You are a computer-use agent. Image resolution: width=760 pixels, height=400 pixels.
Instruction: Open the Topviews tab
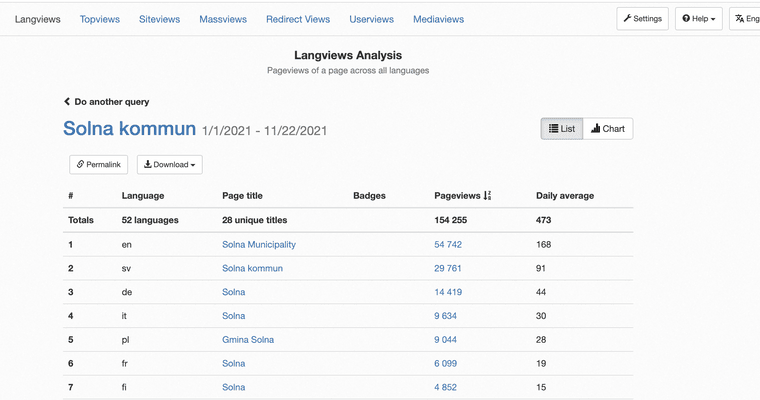100,19
